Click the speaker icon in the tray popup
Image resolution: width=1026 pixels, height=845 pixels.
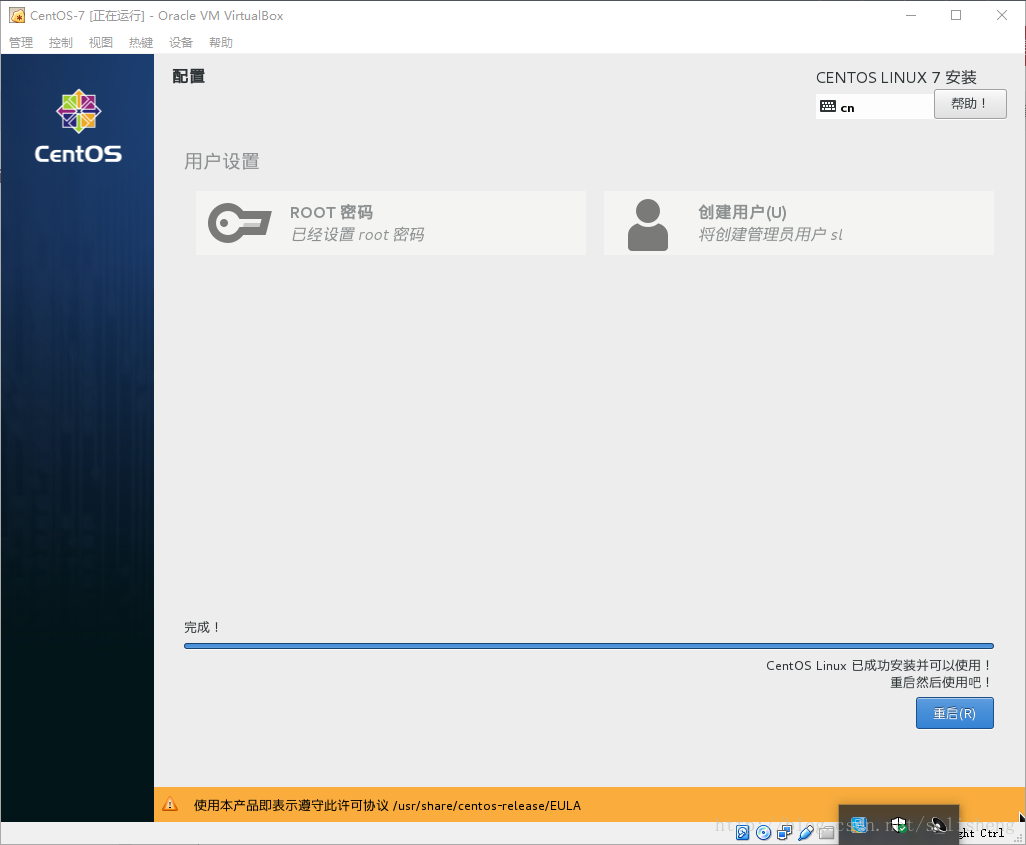point(938,825)
